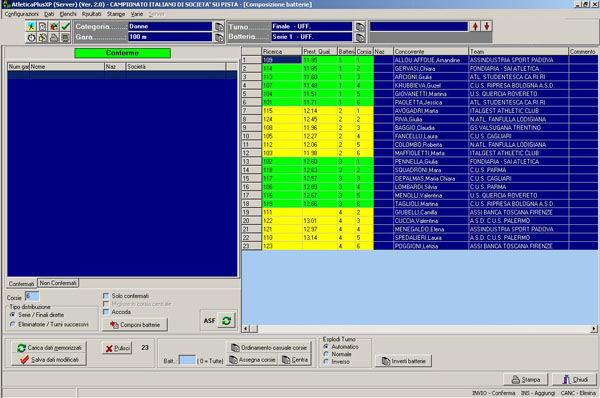This screenshot has width=600, height=398.
Task: Click the printer icon in top toolbar
Action: click(x=54, y=37)
